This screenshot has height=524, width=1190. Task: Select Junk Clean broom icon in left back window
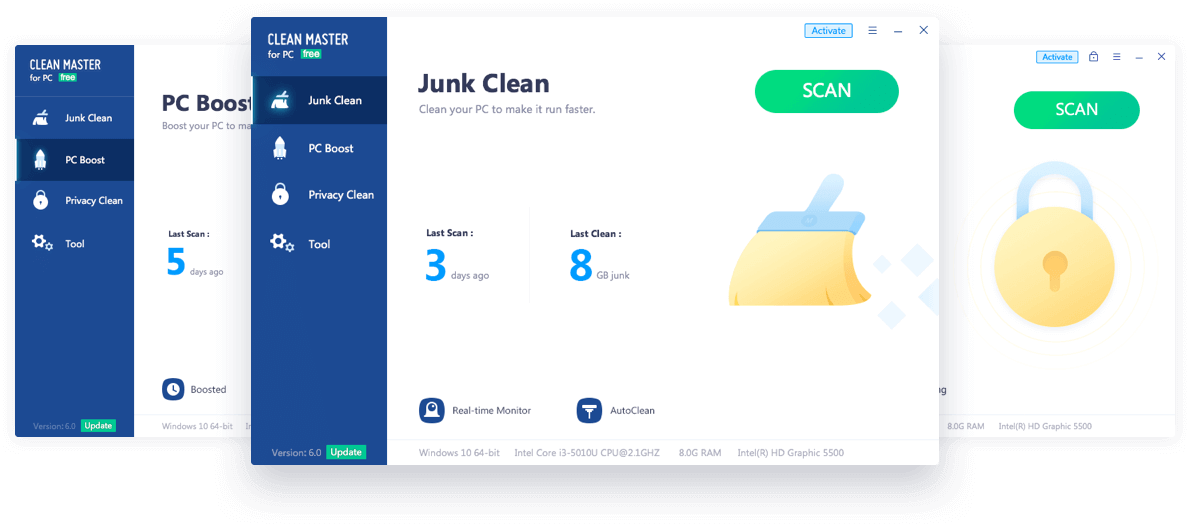point(40,118)
